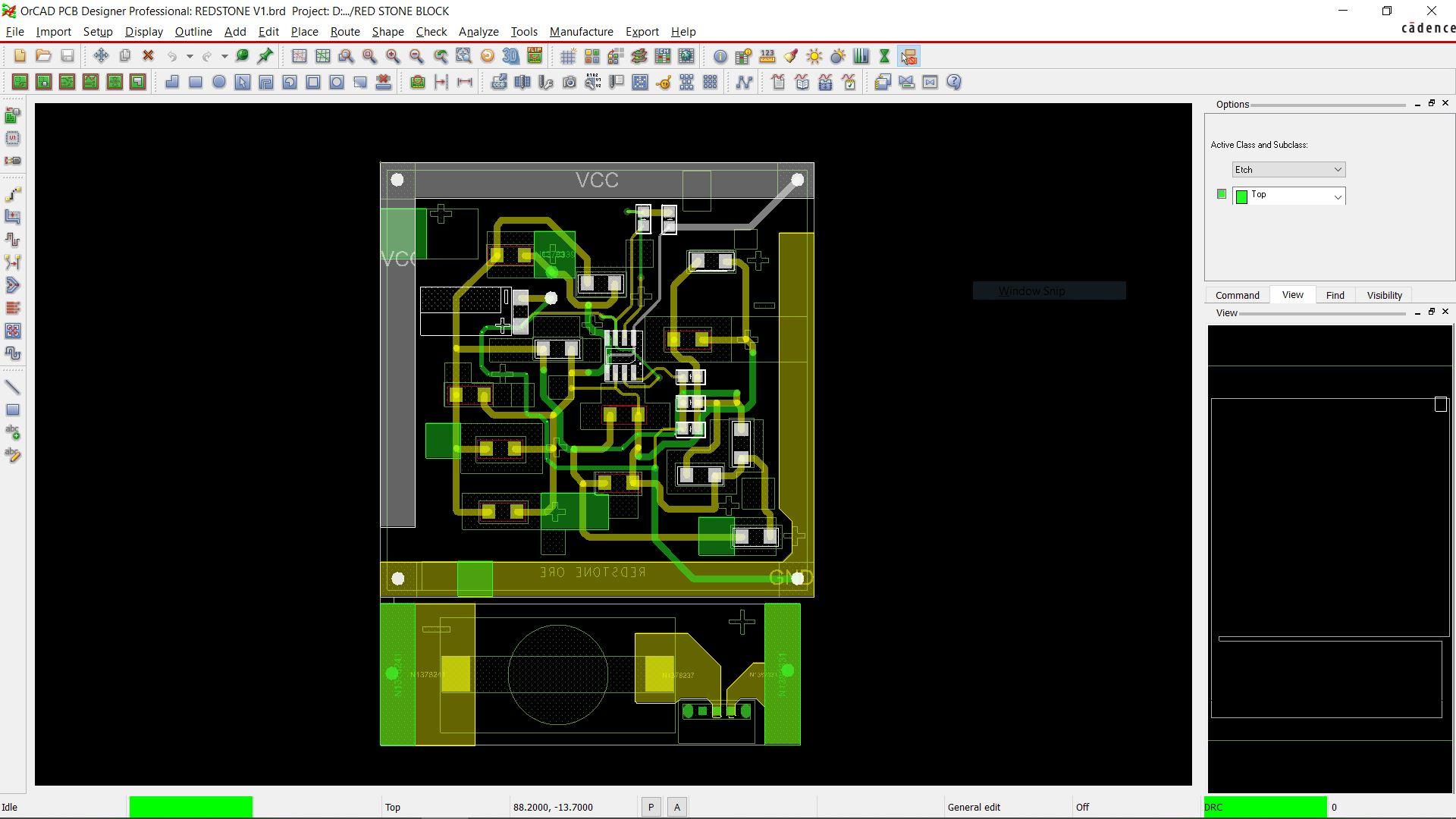Toggle the grid display icon
The width and height of the screenshot is (1456, 819).
click(x=568, y=56)
